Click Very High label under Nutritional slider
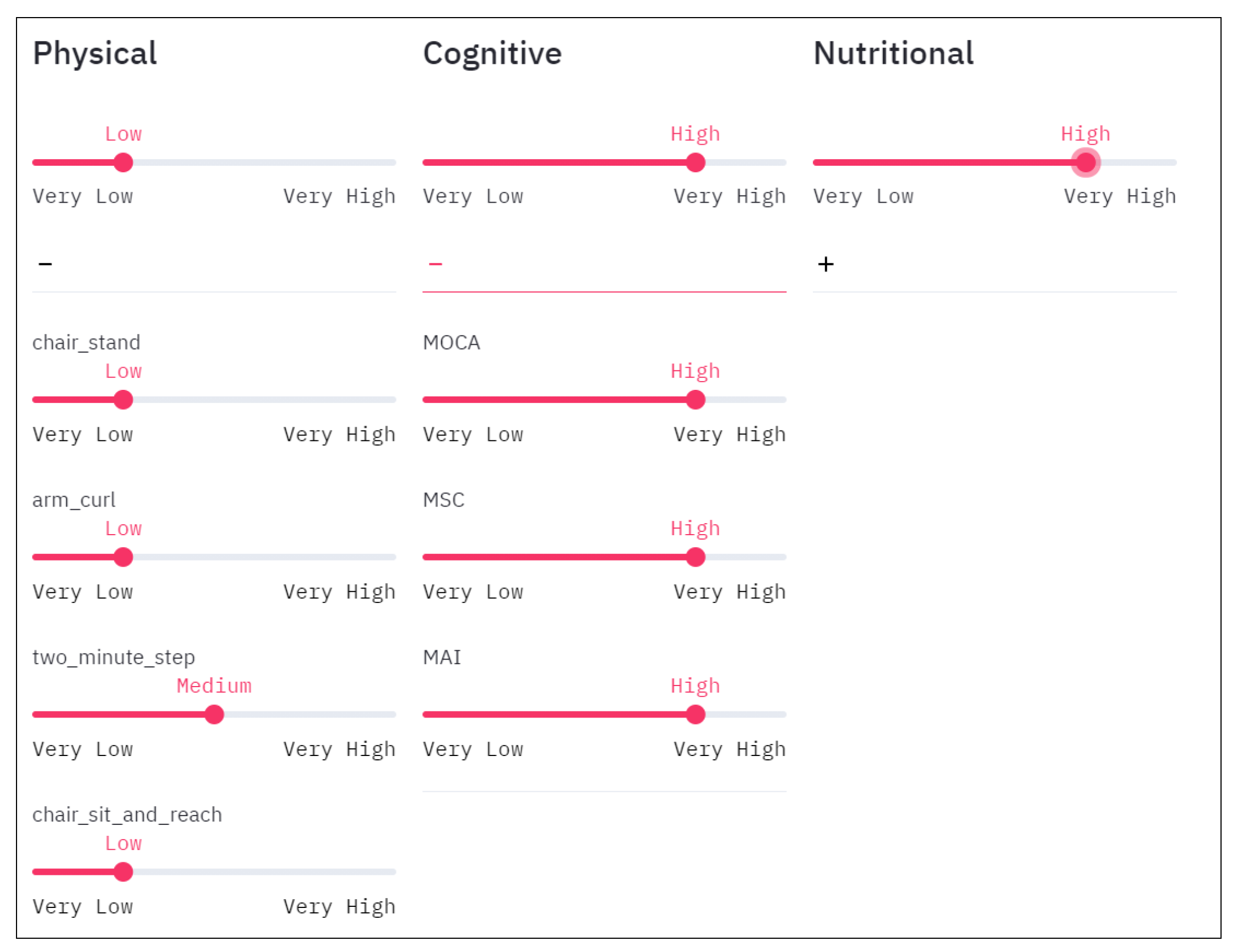Image resolution: width=1237 pixels, height=952 pixels. (x=1120, y=197)
